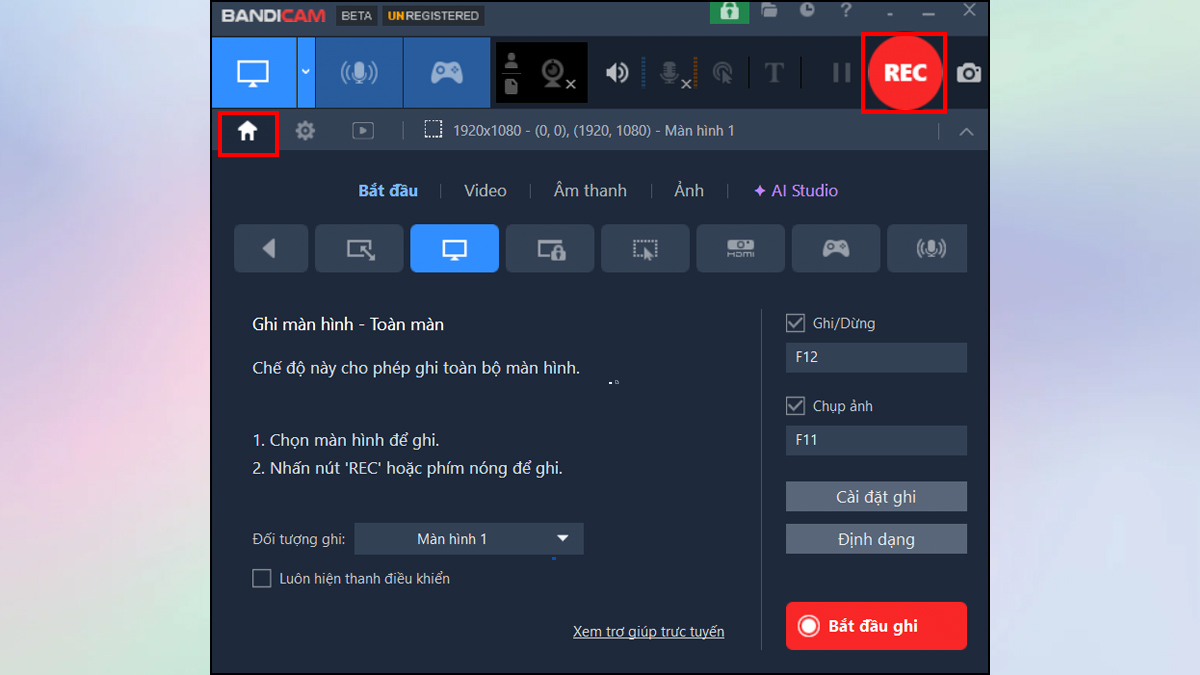The height and width of the screenshot is (675, 1200).
Task: Click the green lock register icon
Action: [730, 11]
